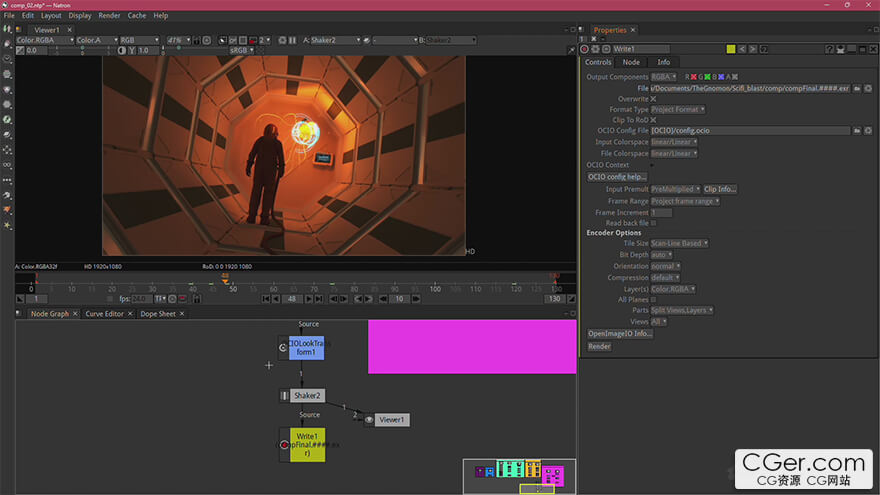Expand the Tile Size dropdown
This screenshot has width=880, height=495.
680,243
